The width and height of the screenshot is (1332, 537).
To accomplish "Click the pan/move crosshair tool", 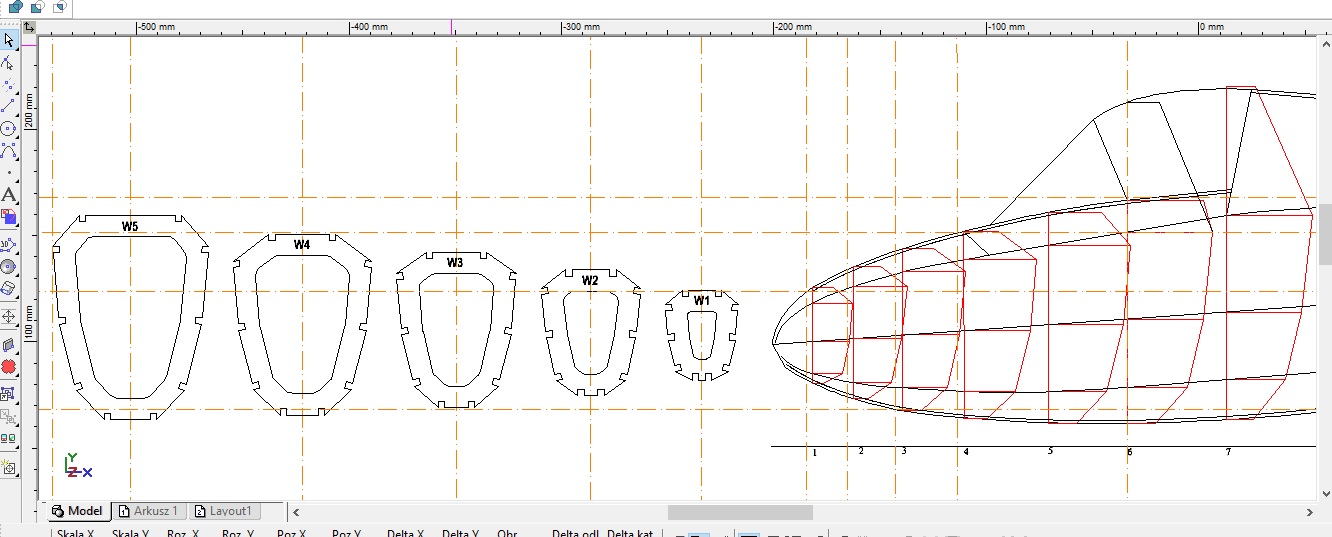I will tap(9, 316).
